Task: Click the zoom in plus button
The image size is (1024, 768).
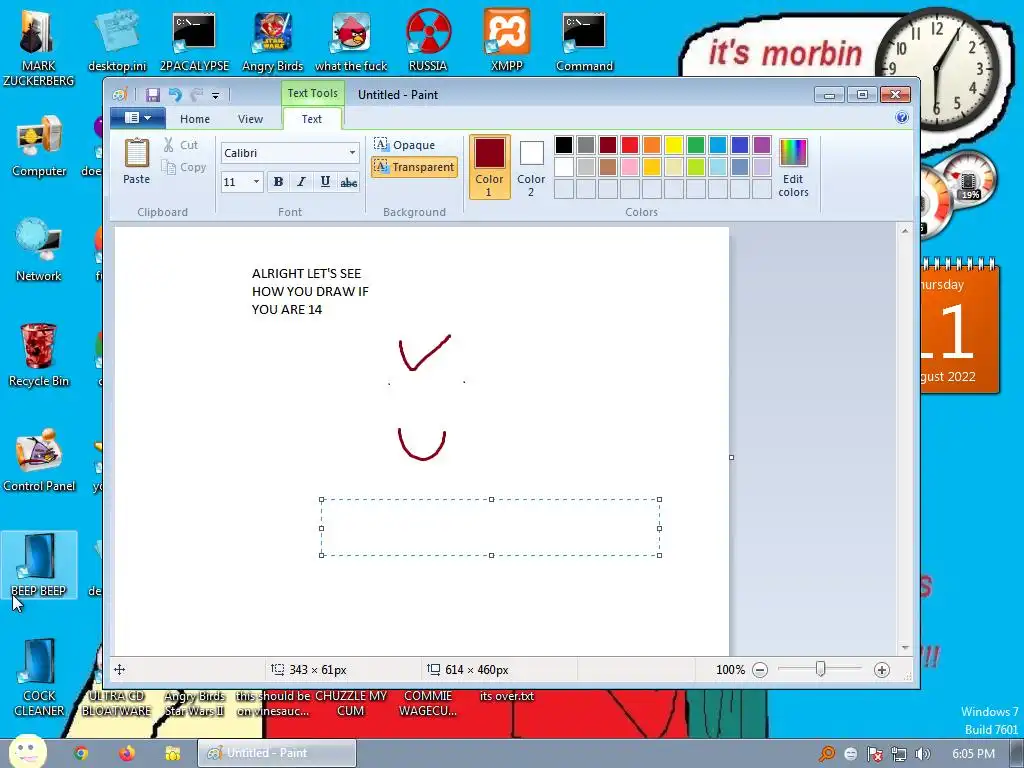Action: point(882,670)
